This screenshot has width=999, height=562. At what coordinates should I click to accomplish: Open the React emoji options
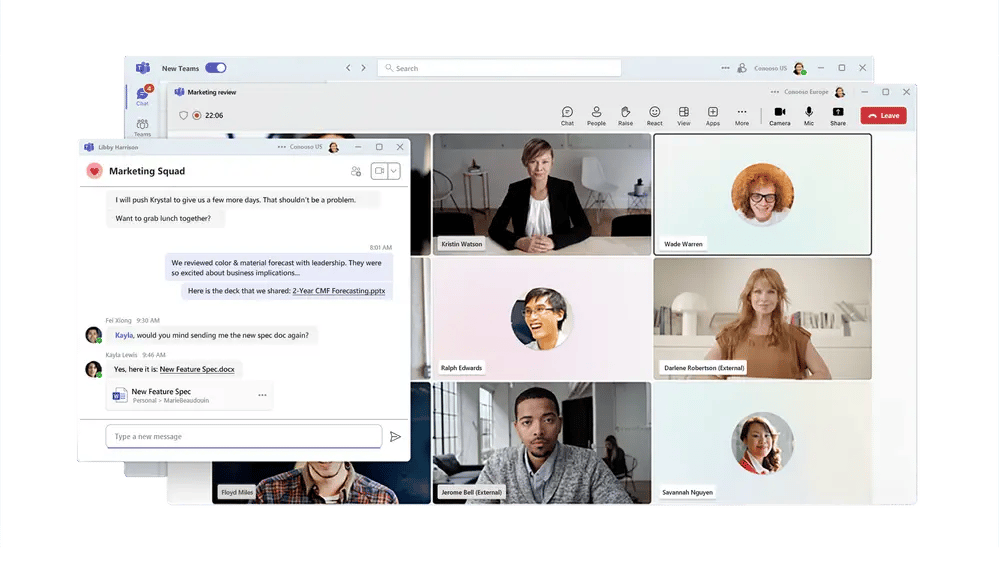[x=654, y=116]
